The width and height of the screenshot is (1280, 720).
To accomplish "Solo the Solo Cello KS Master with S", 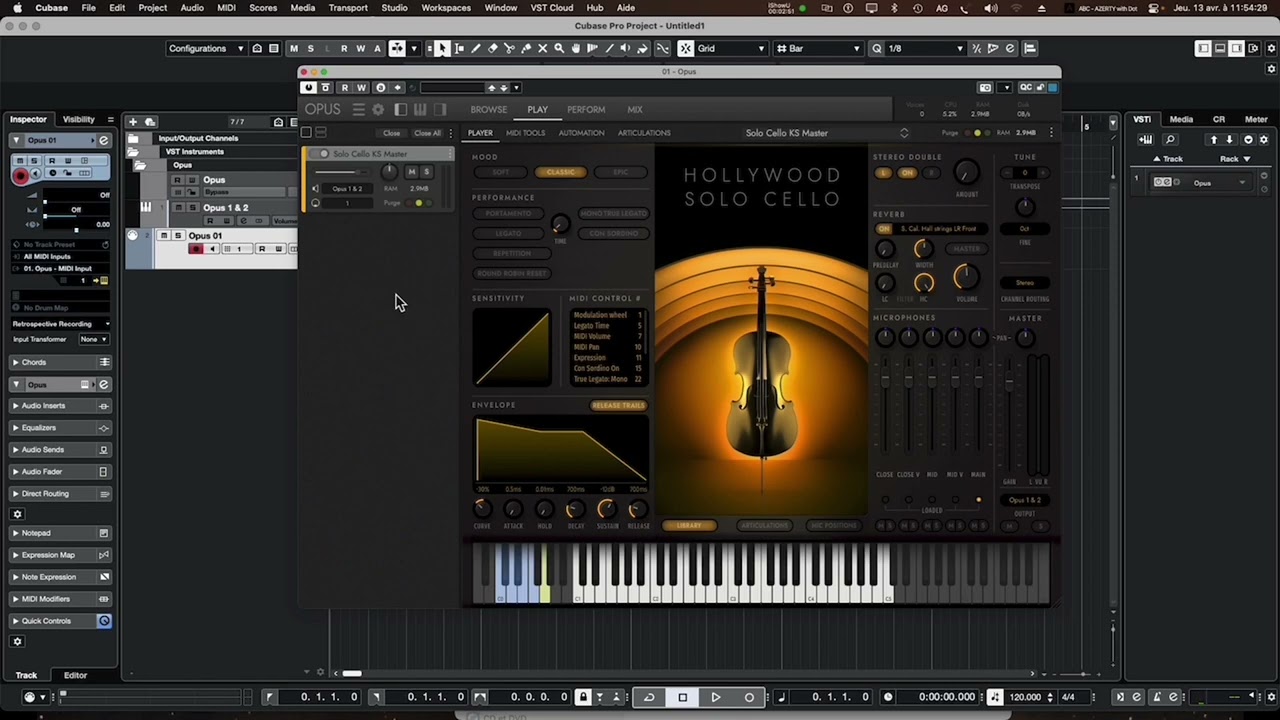I will 426,171.
